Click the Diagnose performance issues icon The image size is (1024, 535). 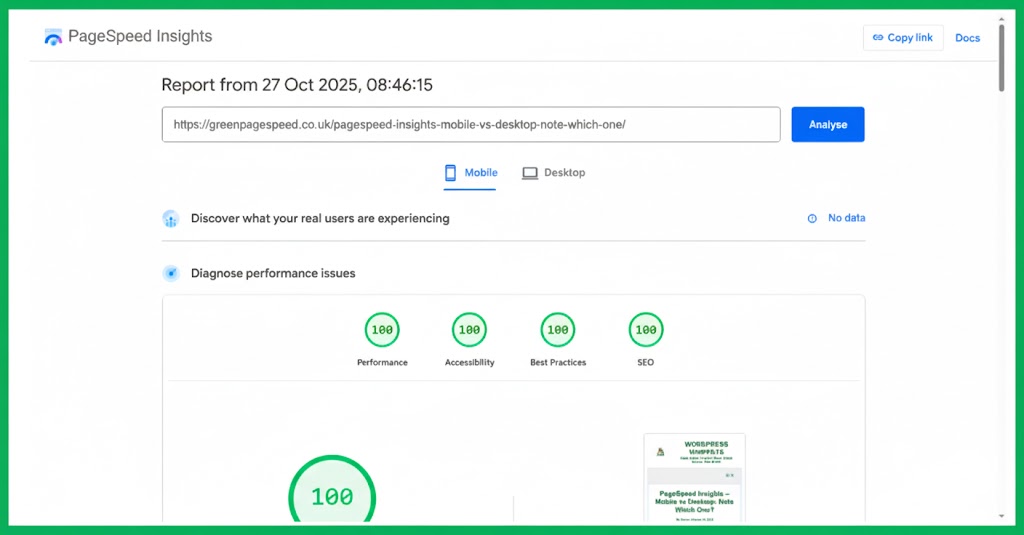click(x=171, y=273)
